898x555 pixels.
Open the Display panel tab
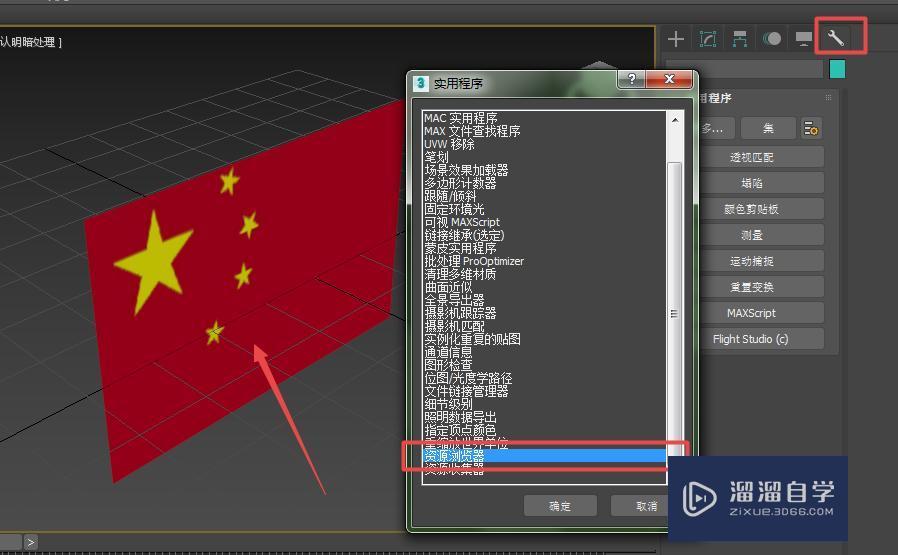coord(804,39)
